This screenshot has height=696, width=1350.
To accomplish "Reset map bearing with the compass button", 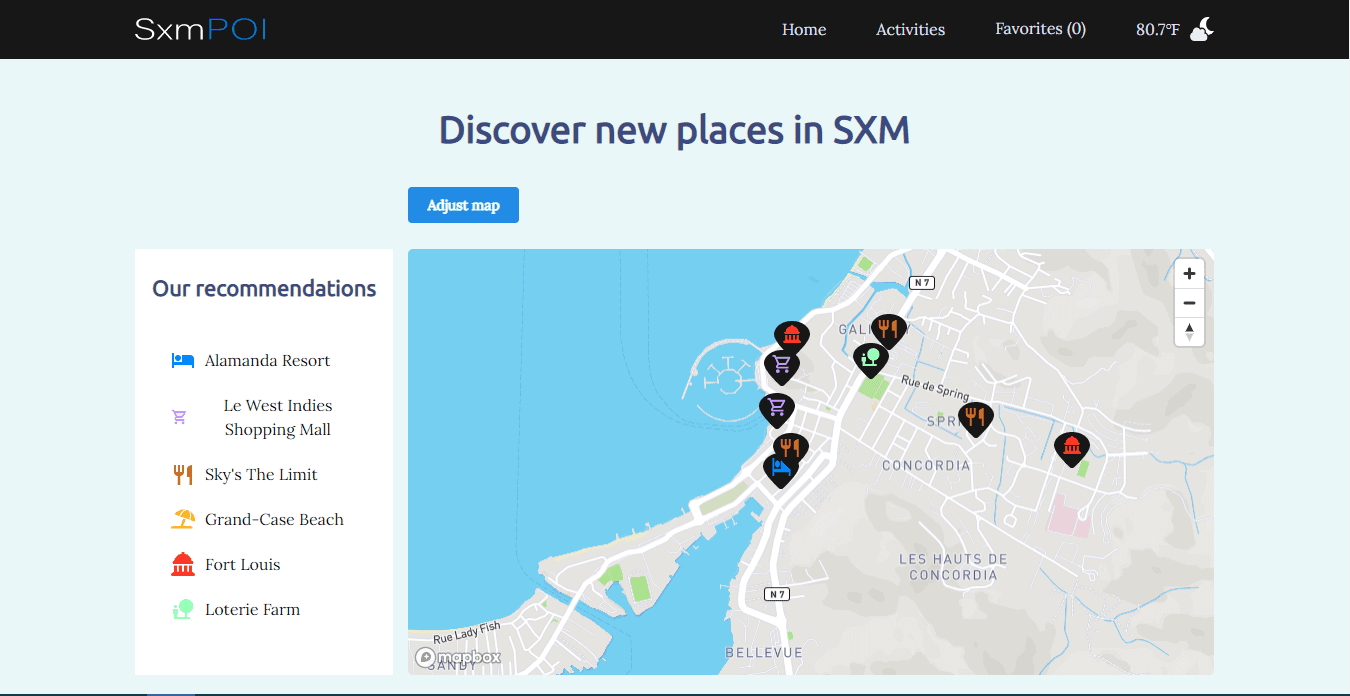I will [1189, 332].
